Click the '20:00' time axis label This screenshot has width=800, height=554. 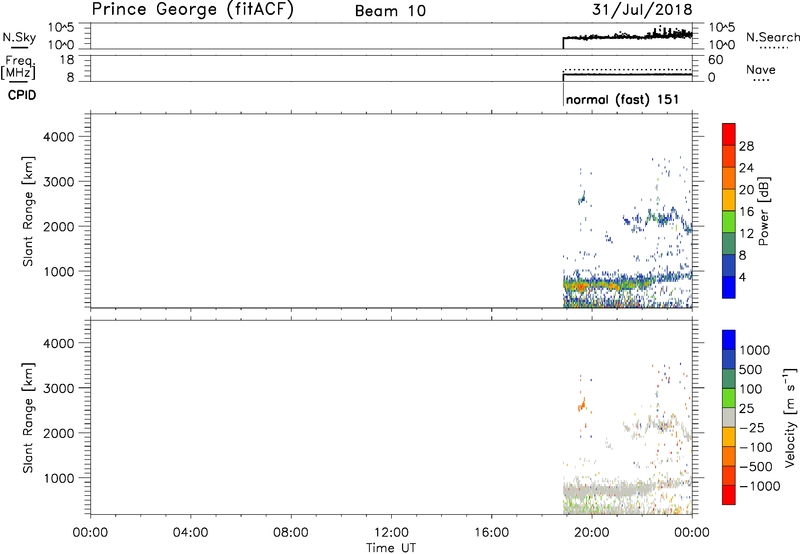[591, 533]
